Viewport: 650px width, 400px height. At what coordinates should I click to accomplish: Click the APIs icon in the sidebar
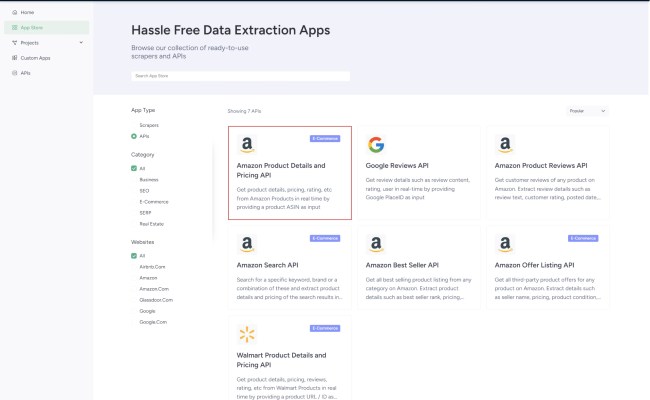15,73
